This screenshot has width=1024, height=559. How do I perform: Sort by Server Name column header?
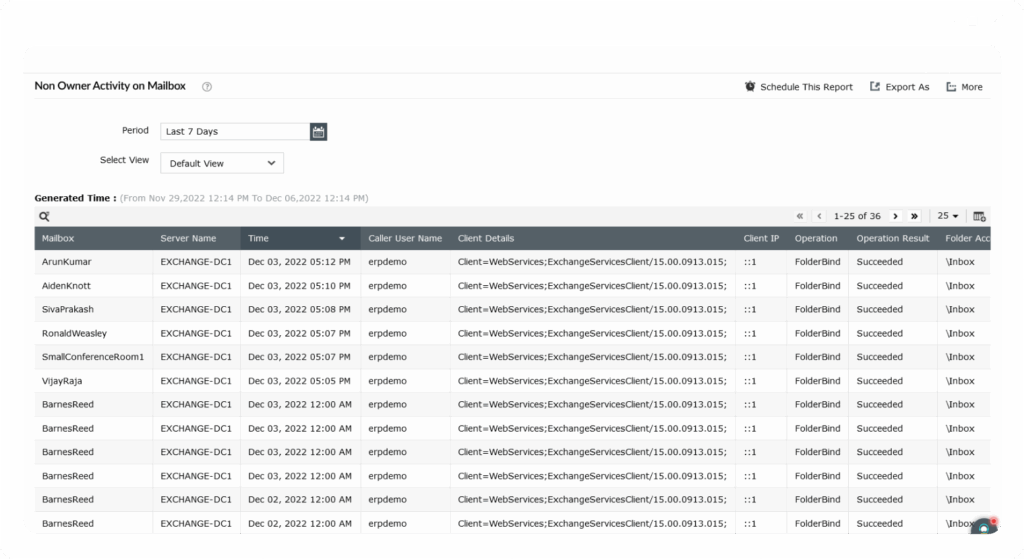tap(188, 238)
